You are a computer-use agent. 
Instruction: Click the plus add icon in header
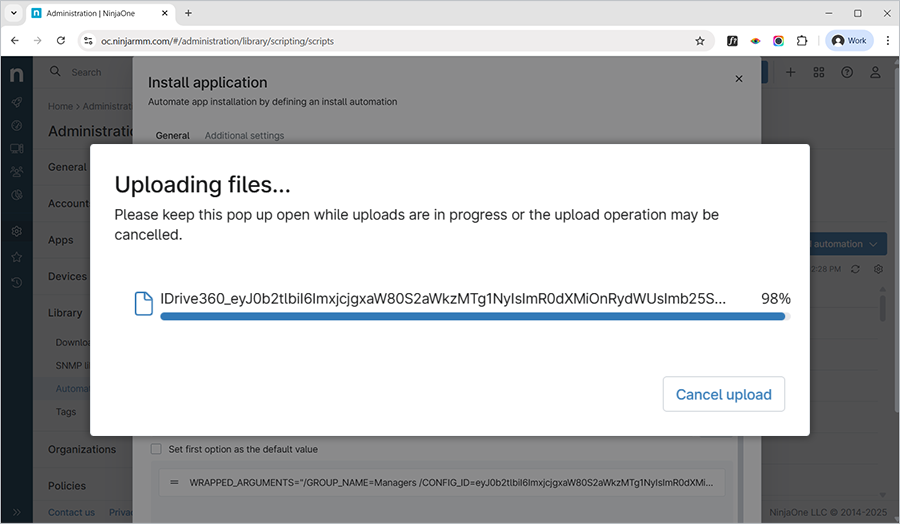coord(790,72)
